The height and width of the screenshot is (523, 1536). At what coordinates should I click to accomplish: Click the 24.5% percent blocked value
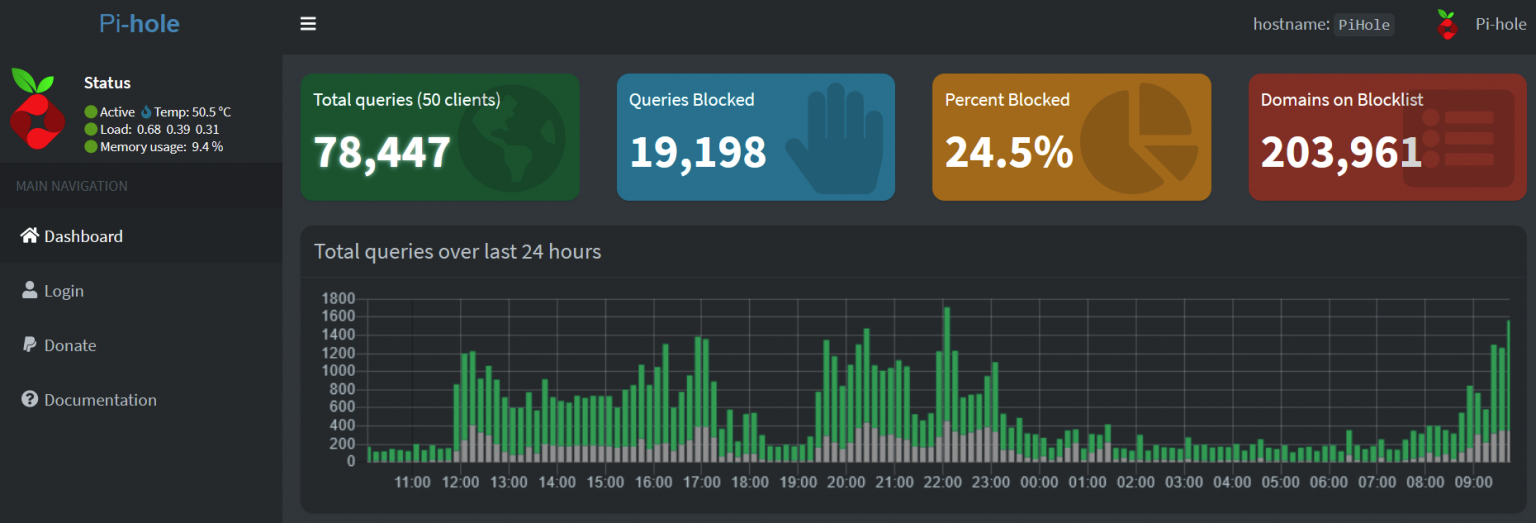coord(1009,152)
